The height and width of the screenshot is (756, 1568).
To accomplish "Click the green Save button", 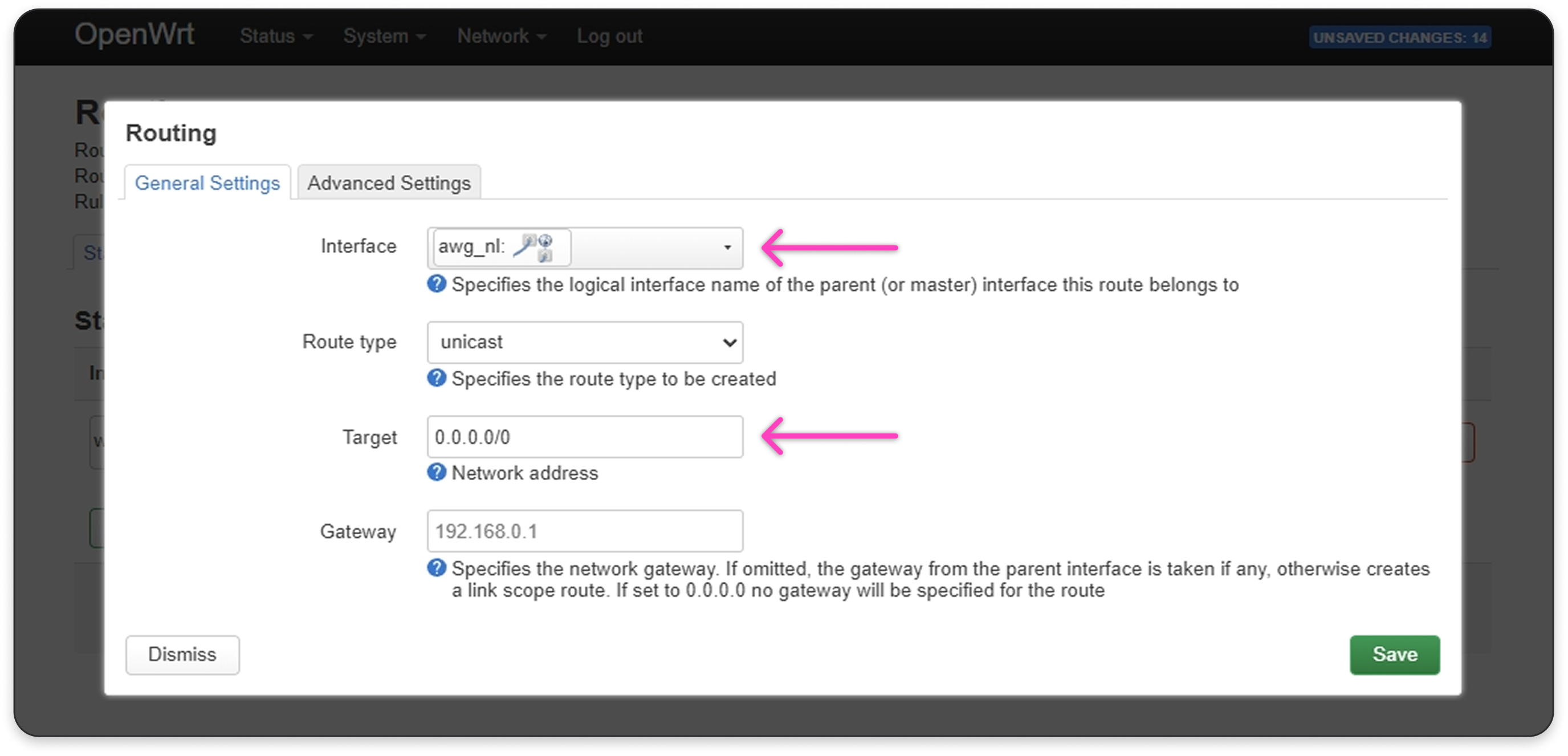I will click(x=1394, y=655).
